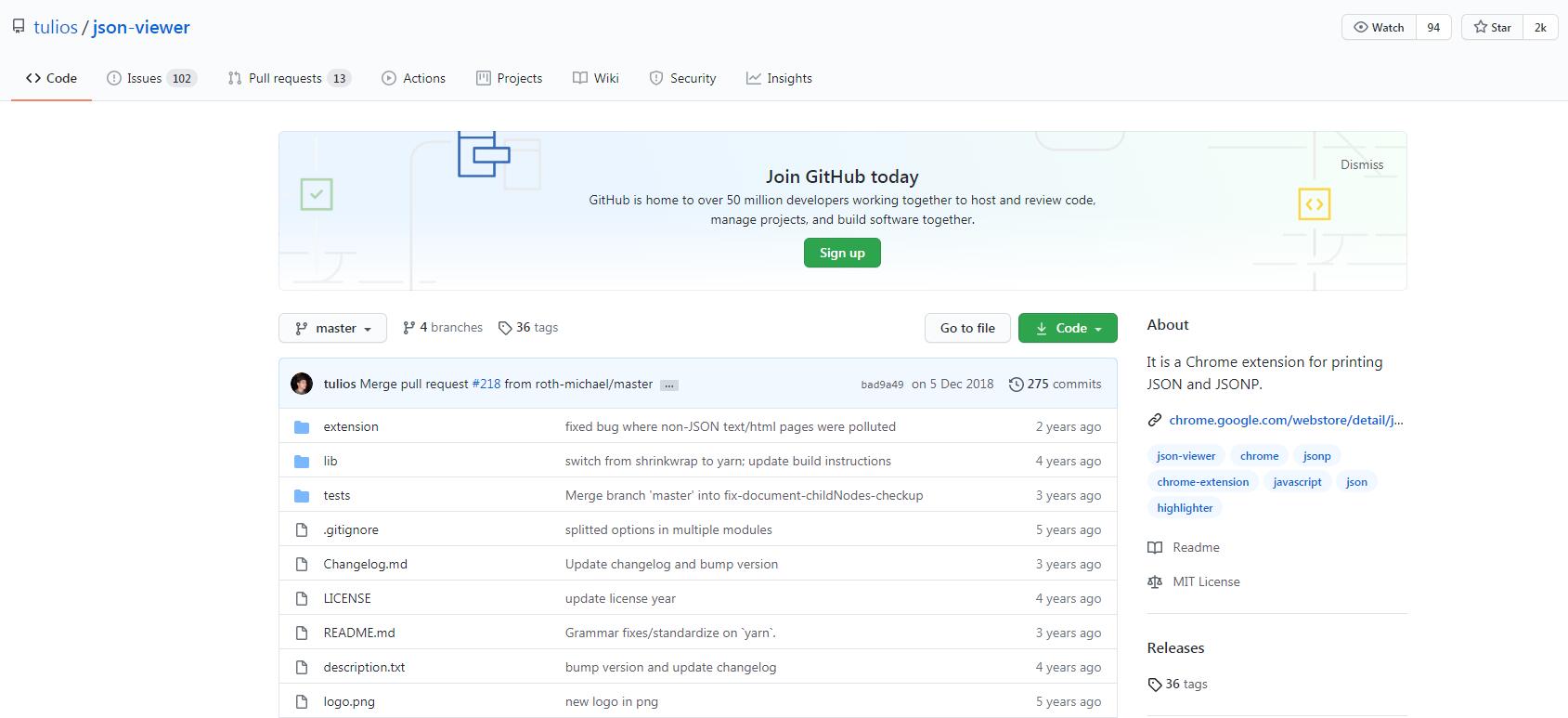
Task: Click the Readme book icon
Action: (1155, 548)
